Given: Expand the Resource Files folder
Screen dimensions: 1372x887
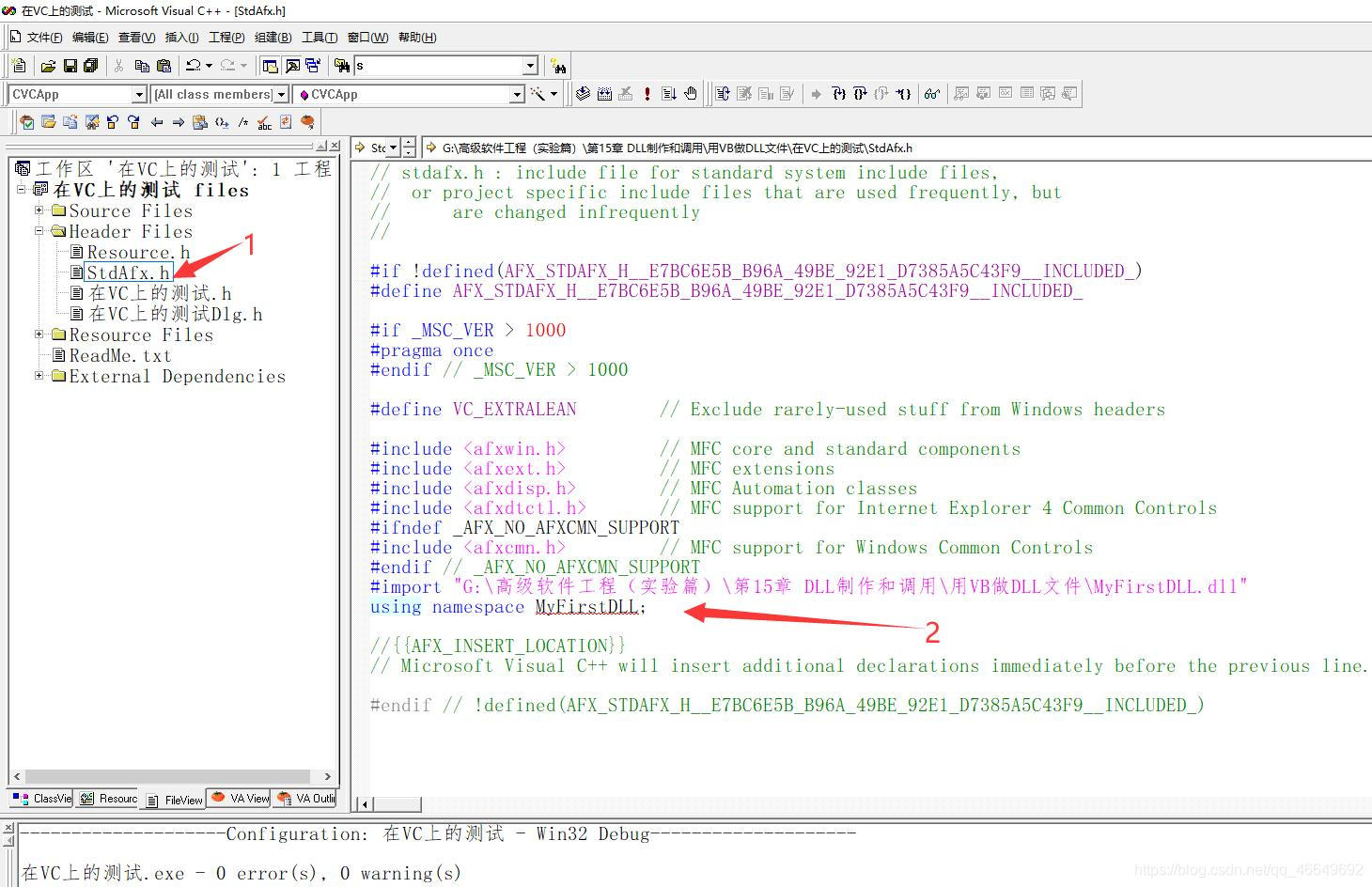Looking at the screenshot, I should click(39, 335).
